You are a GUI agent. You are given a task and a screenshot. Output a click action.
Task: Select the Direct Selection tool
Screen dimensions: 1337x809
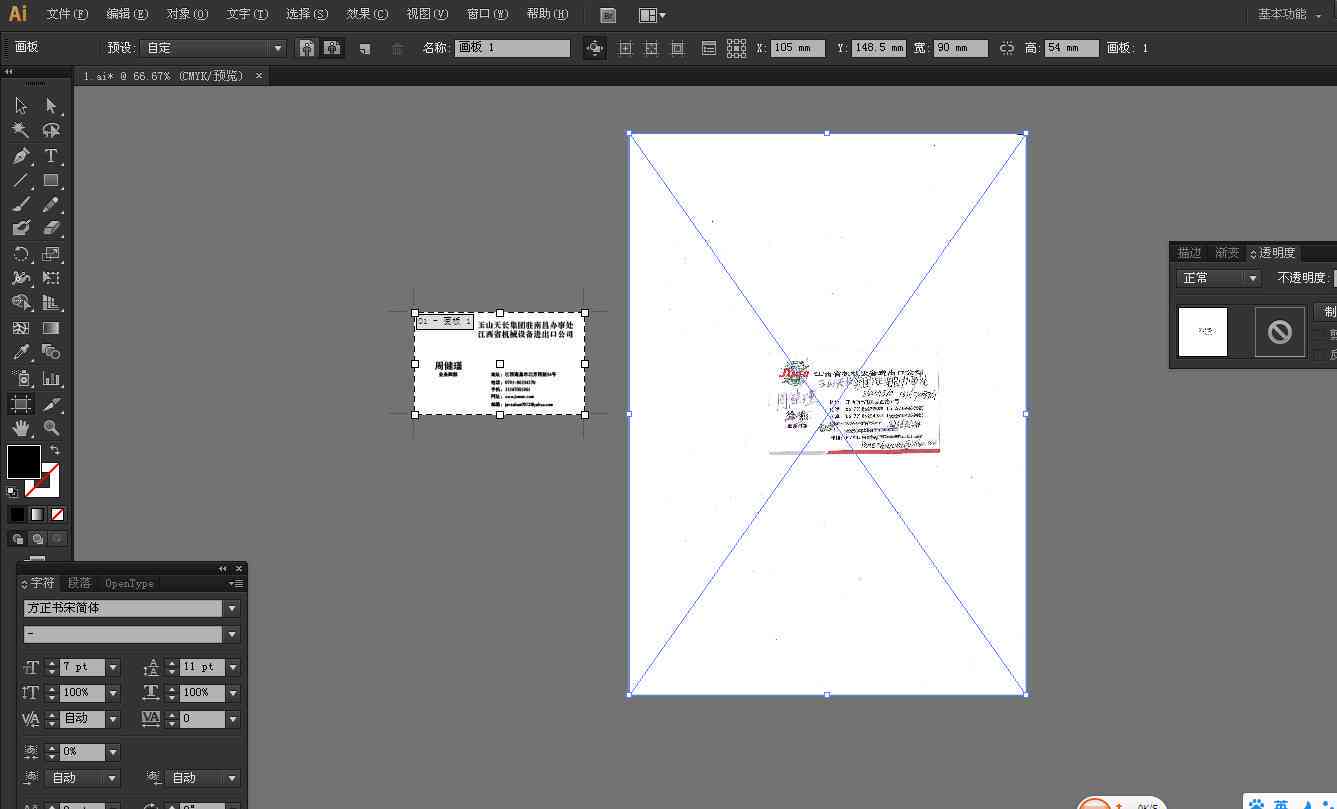click(x=51, y=106)
